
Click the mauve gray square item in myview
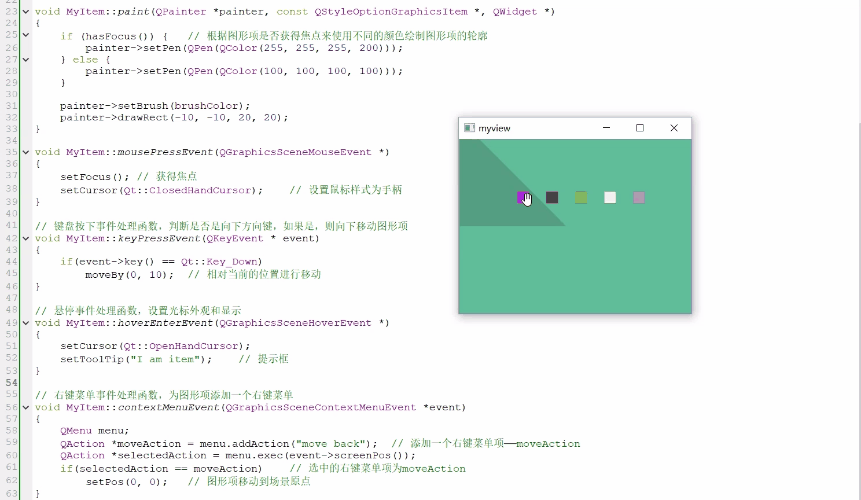click(639, 198)
